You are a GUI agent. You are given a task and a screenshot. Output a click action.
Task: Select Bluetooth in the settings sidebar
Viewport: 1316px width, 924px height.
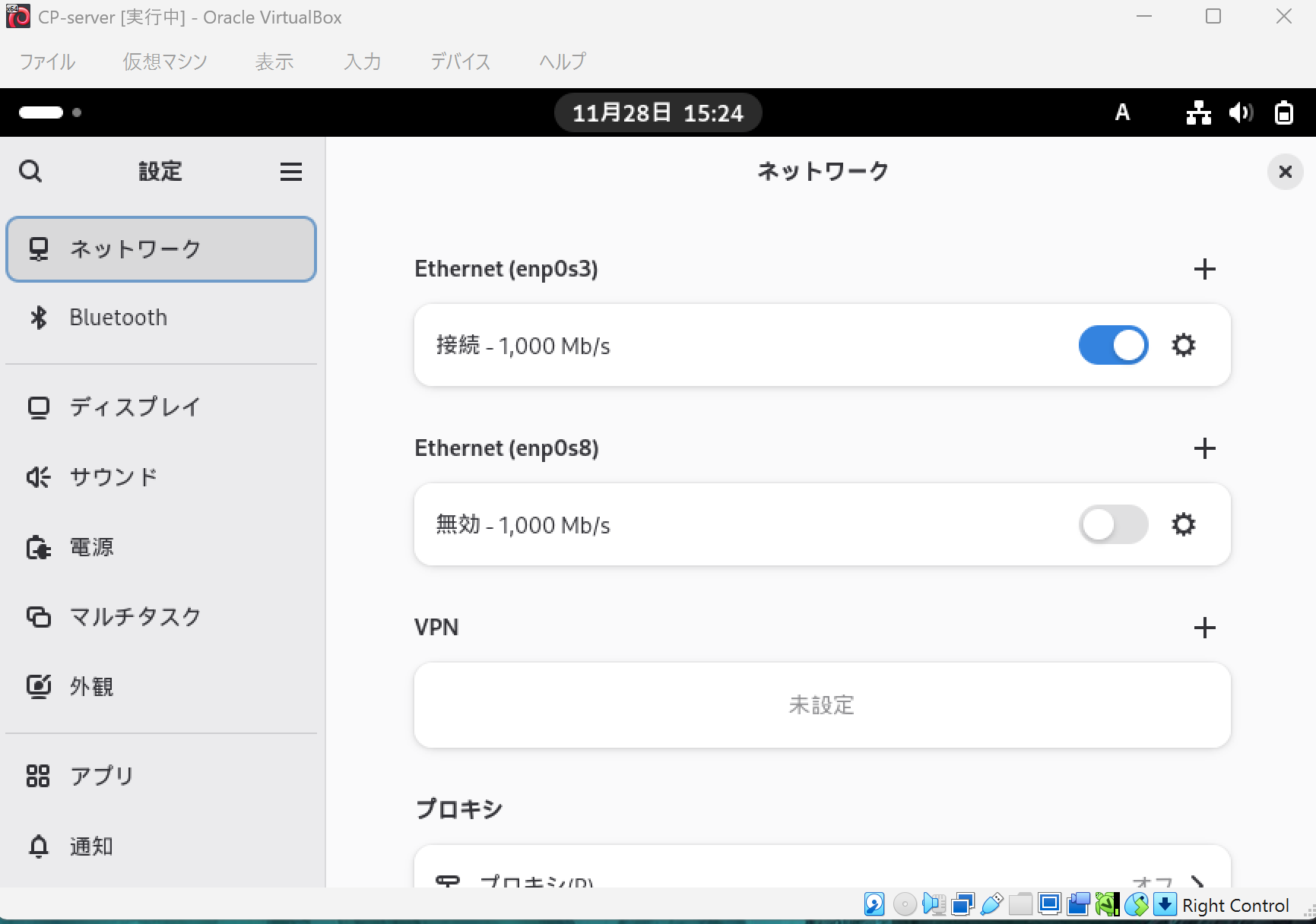[161, 318]
